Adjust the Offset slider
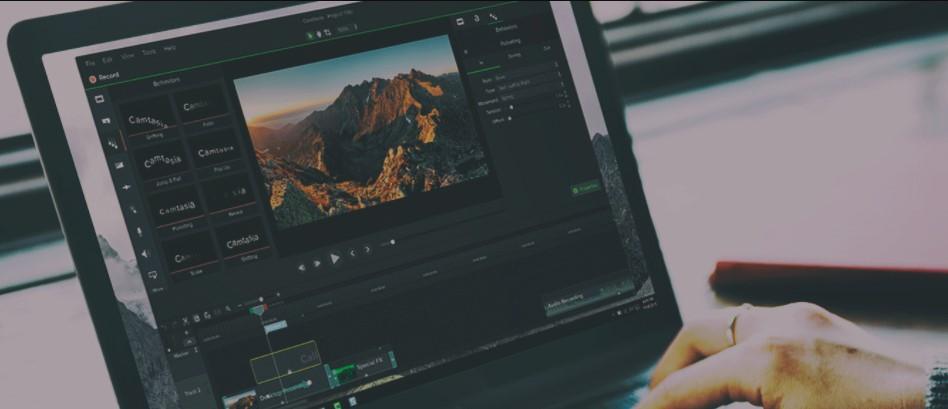 click(x=510, y=119)
